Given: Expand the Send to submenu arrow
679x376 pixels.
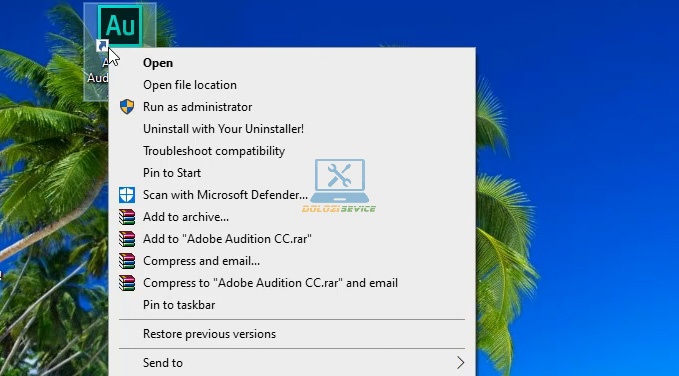Looking at the screenshot, I should (460, 363).
